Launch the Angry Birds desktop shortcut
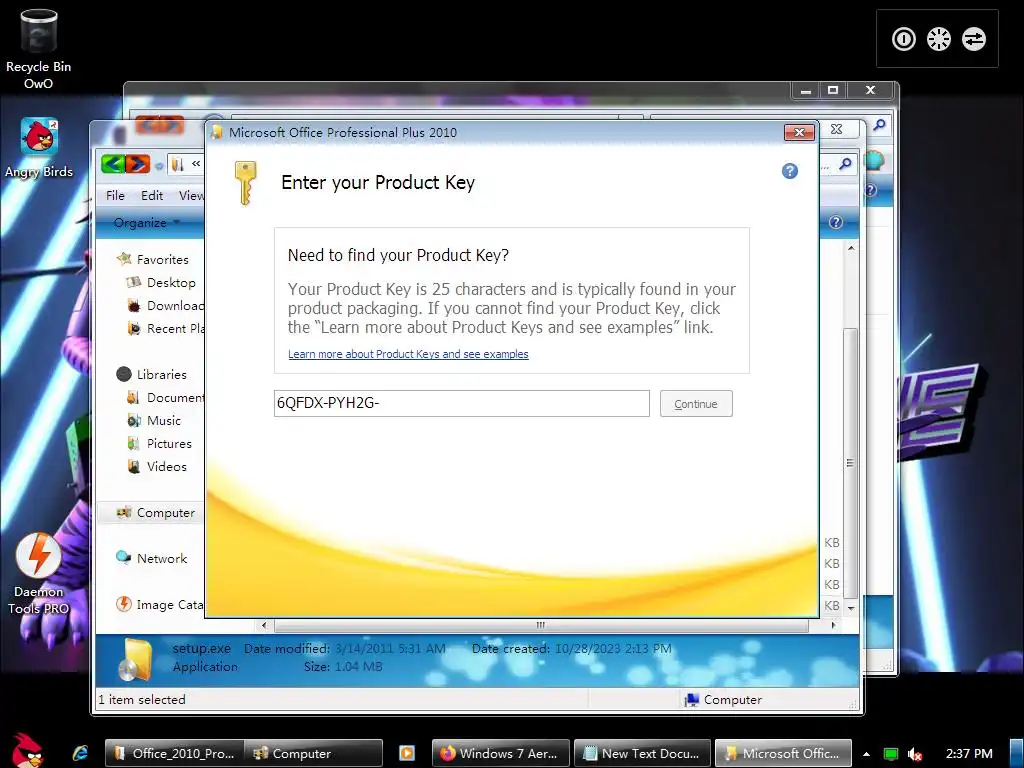This screenshot has height=768, width=1024. (x=39, y=149)
